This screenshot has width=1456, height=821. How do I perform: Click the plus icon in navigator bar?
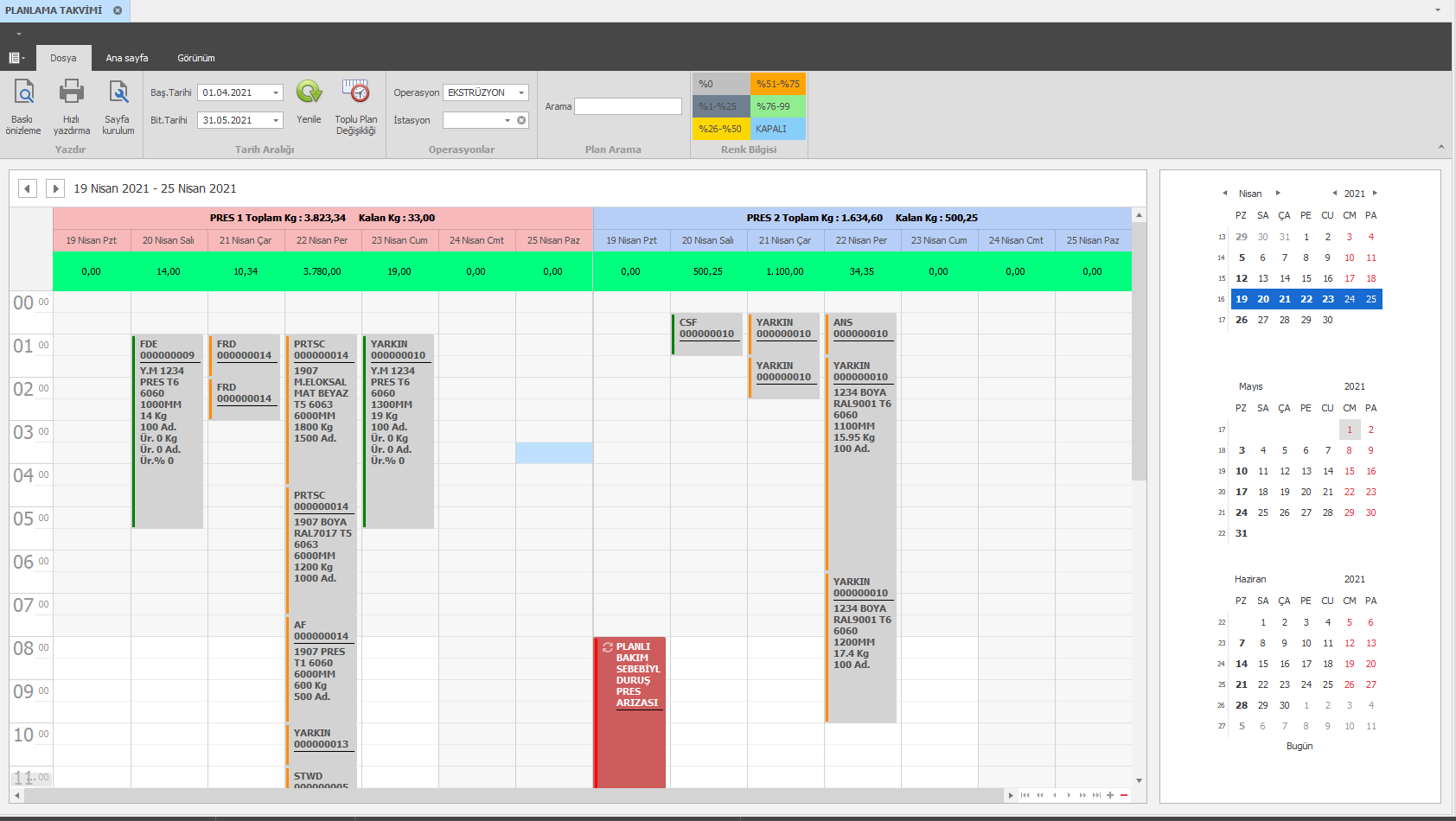point(1109,795)
